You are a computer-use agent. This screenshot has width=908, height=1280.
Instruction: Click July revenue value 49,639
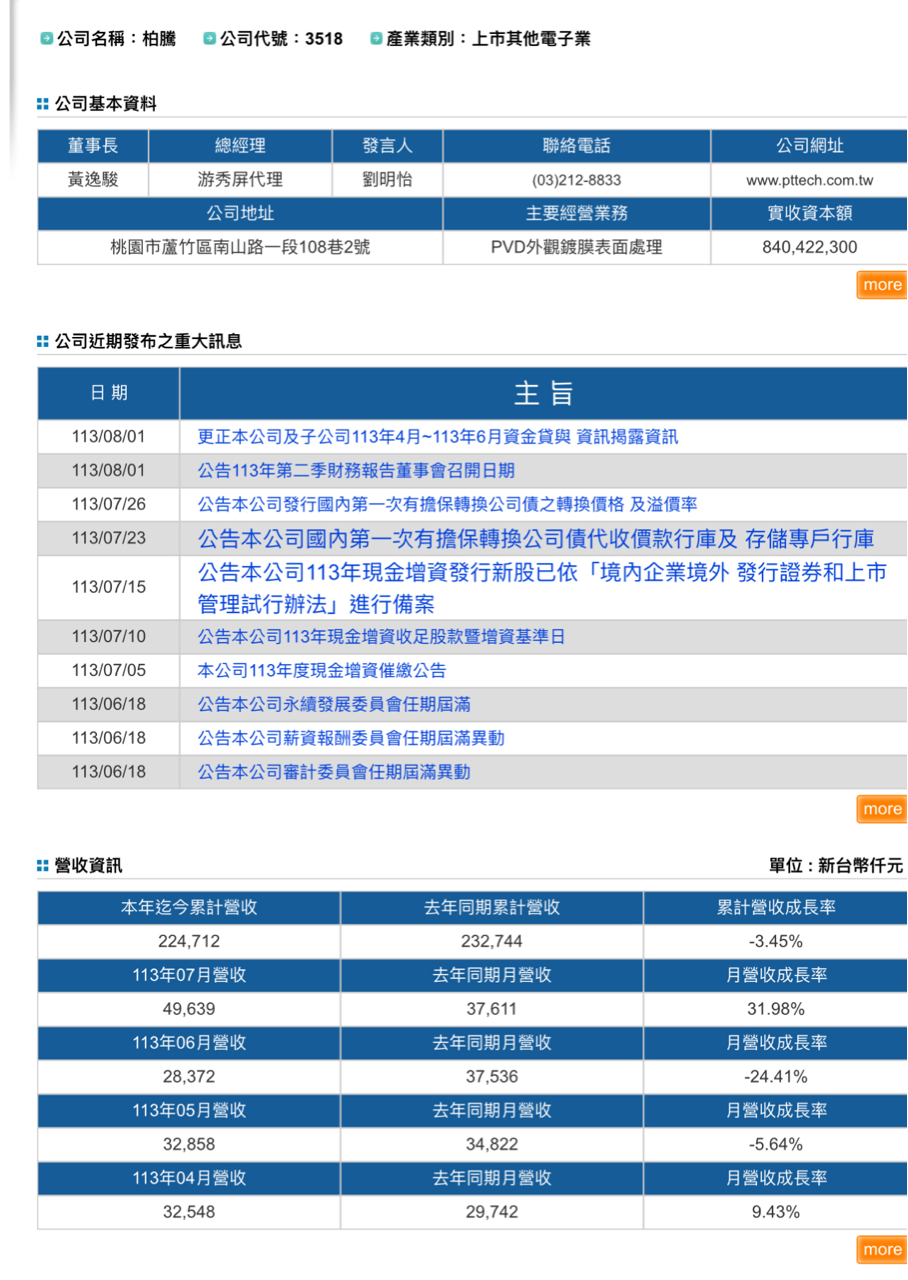click(x=189, y=1010)
